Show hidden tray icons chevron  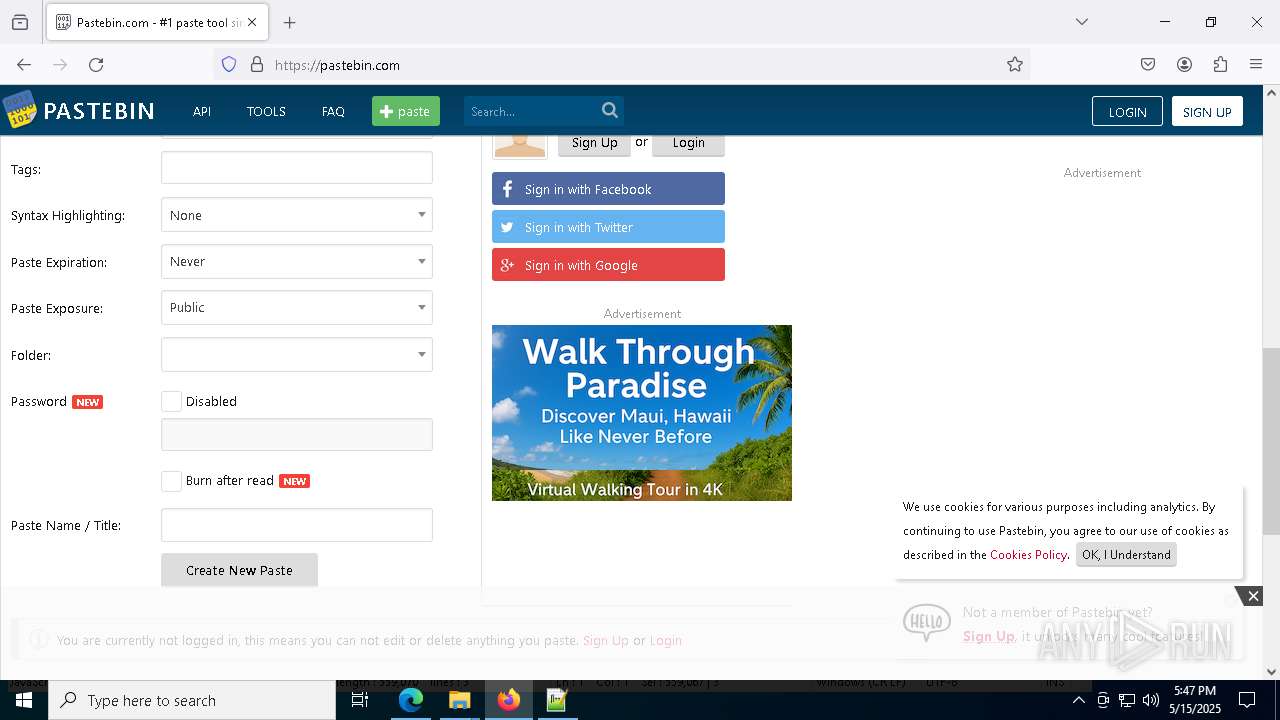point(1078,700)
